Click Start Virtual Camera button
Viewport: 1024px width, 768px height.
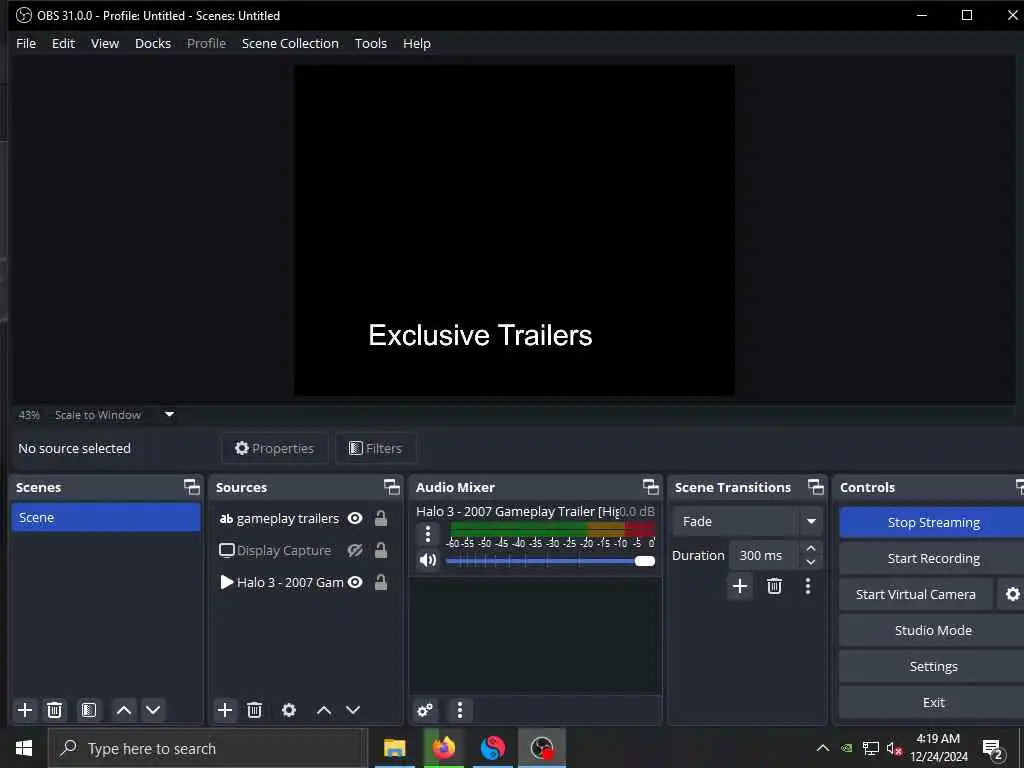916,594
